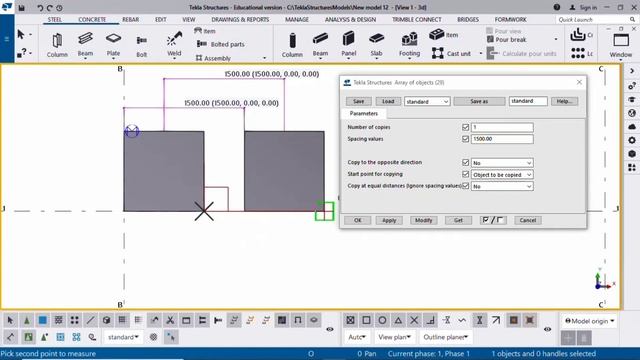Toggle the Copy to the opposite direction checkbox
This screenshot has height=360, width=640.
tap(465, 162)
